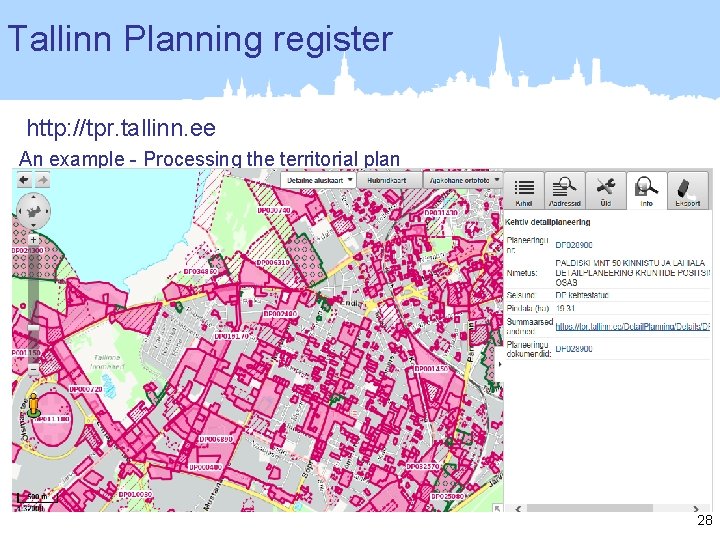Screen dimensions: 720x540
Task: Collapse the info side panel arrow
Action: click(500, 364)
